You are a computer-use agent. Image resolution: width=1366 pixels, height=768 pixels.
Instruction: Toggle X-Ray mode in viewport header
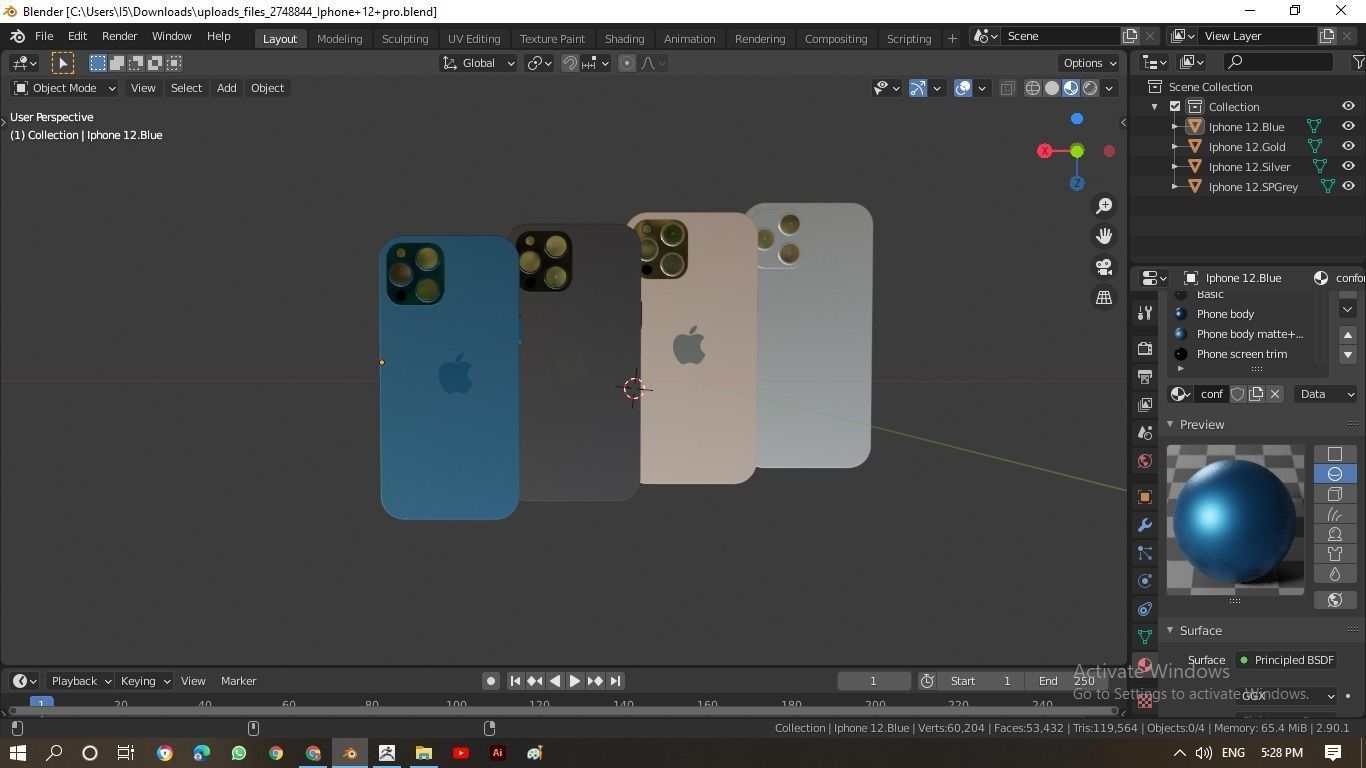click(1007, 88)
